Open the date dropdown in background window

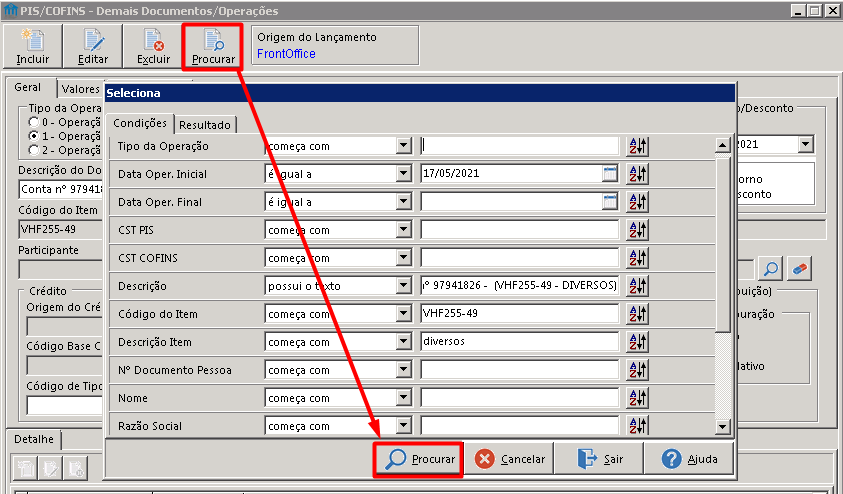click(x=805, y=144)
